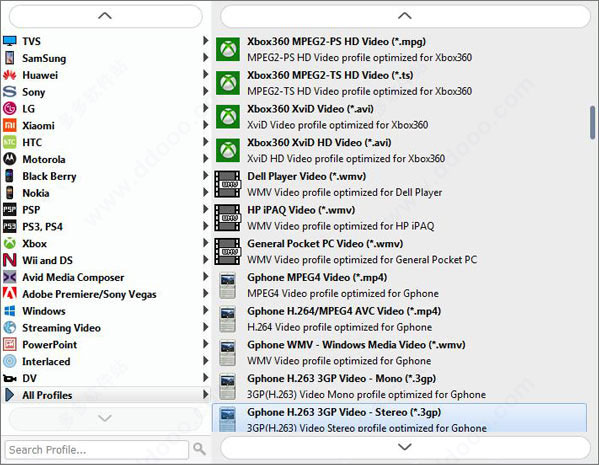Open the Adobe Premiere/Sony Vegas category
This screenshot has width=599, height=465.
pyautogui.click(x=106, y=293)
